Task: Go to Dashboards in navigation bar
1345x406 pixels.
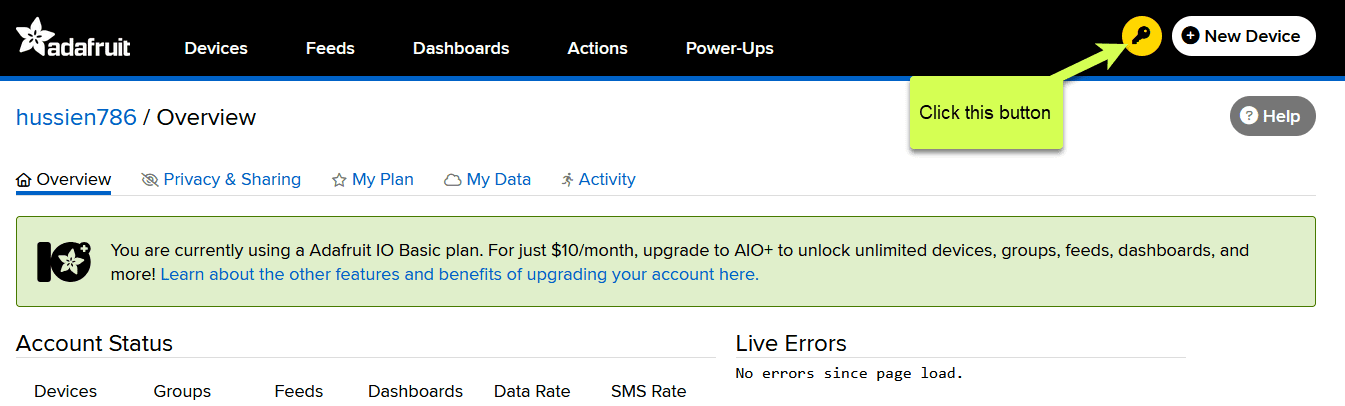Action: (x=461, y=48)
